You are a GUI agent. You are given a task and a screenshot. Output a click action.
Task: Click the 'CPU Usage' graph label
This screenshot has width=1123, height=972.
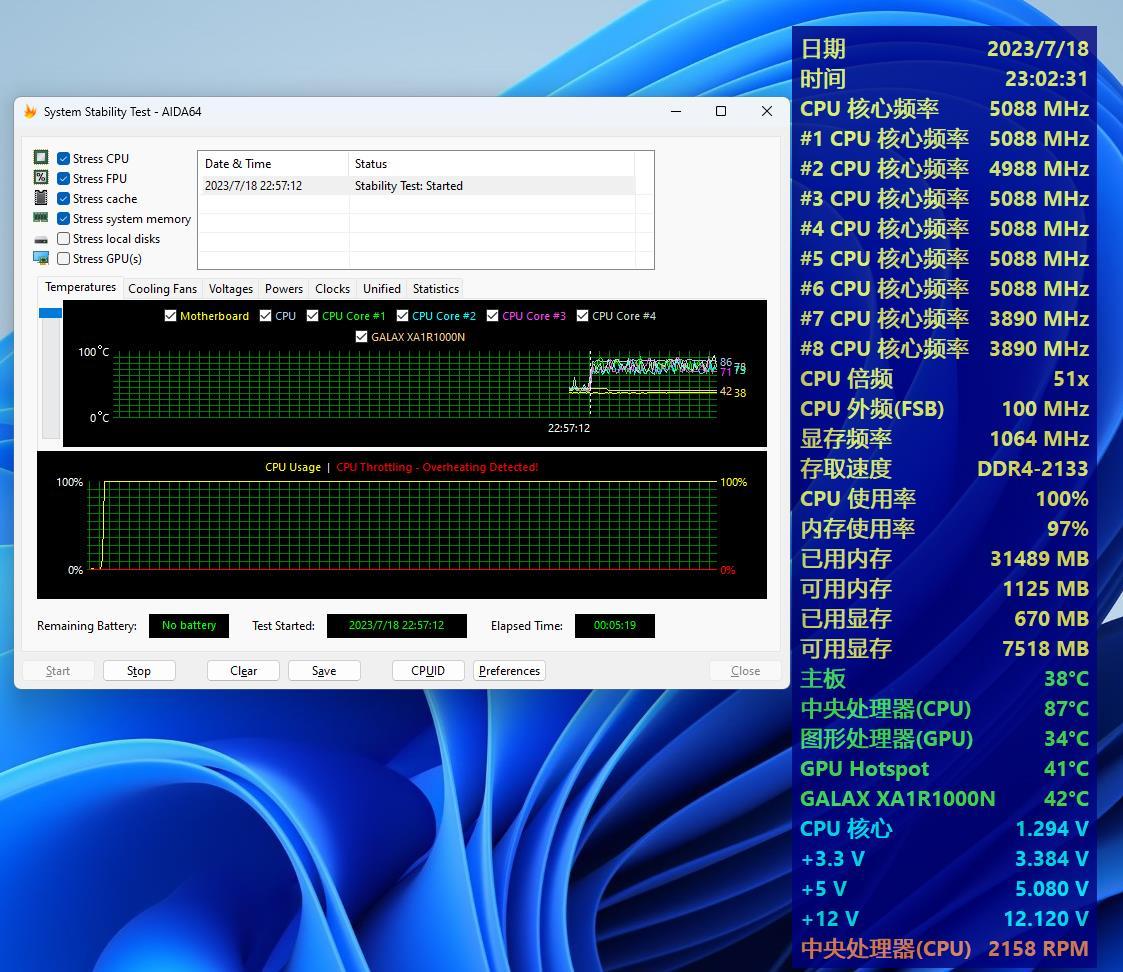(x=293, y=467)
